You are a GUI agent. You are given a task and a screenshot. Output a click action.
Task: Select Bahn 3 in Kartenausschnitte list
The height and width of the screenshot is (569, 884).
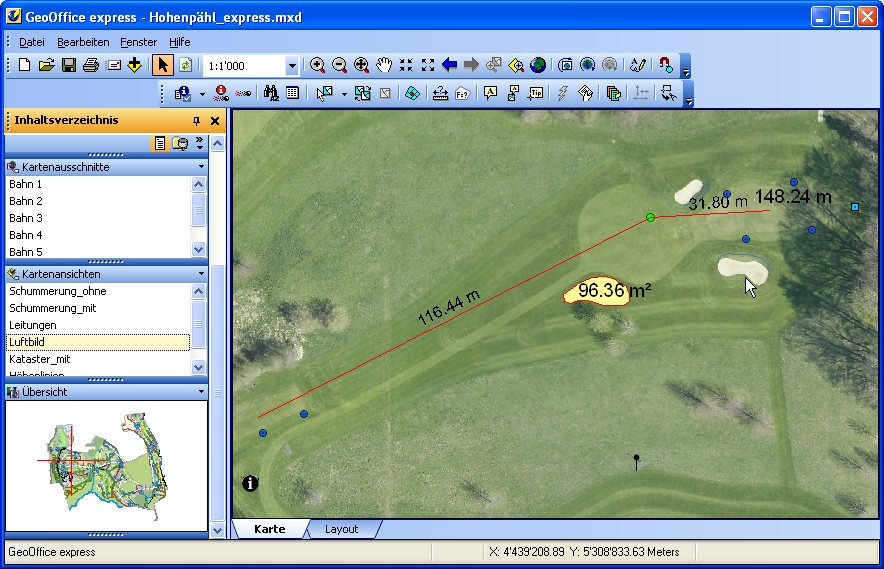26,218
